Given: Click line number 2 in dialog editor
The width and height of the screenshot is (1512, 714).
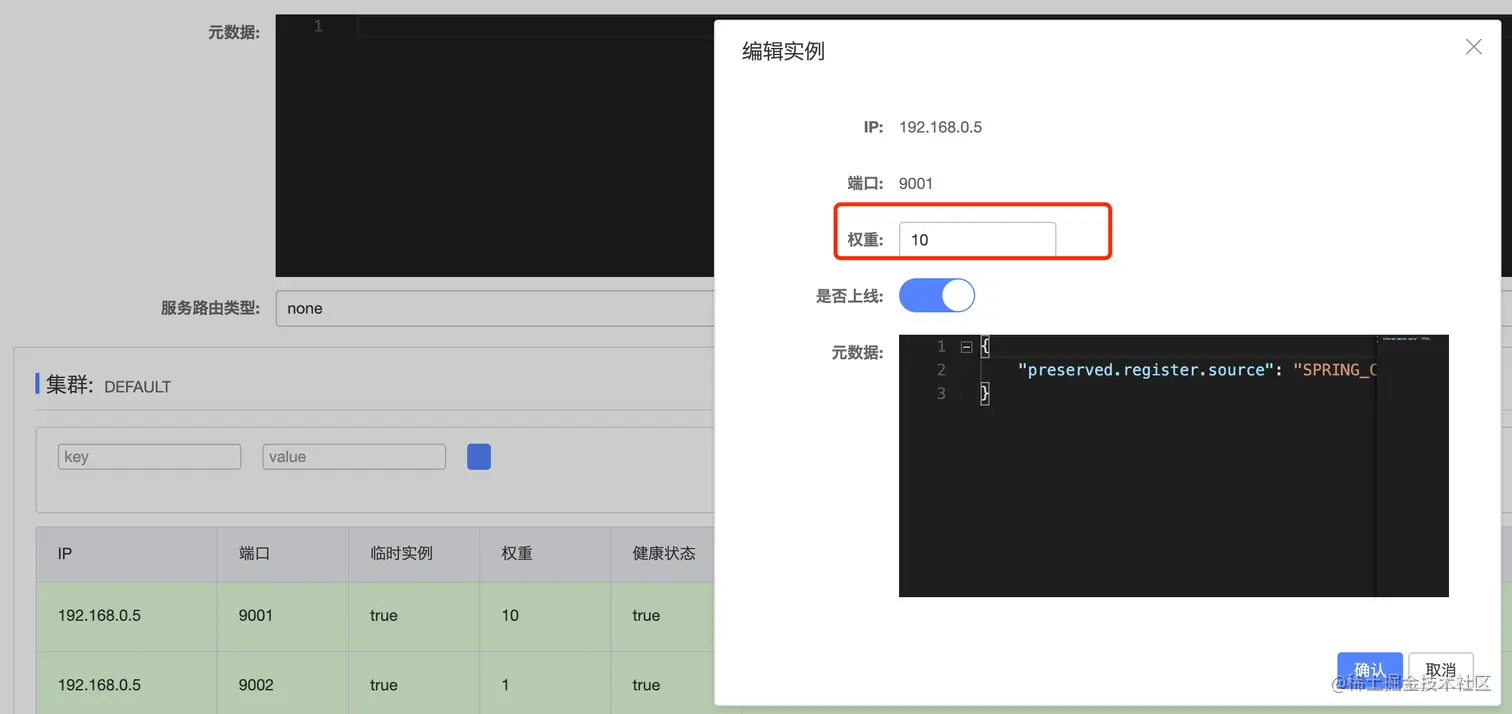Looking at the screenshot, I should pyautogui.click(x=940, y=370).
